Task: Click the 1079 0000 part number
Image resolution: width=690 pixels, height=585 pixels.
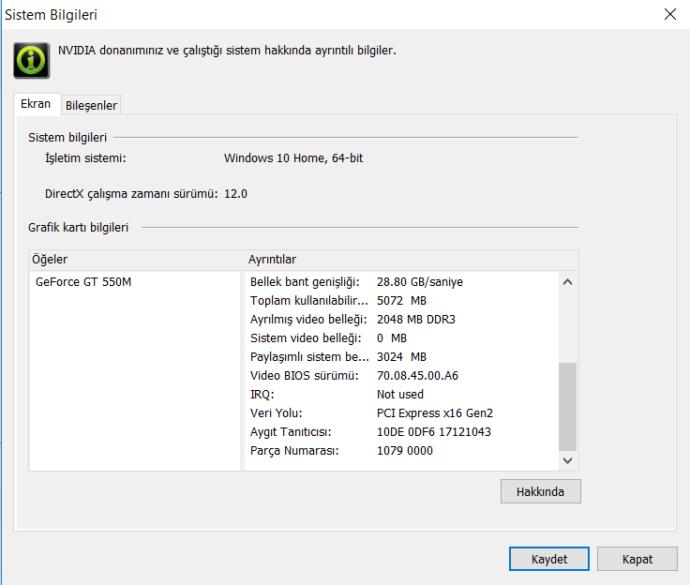Action: (405, 451)
